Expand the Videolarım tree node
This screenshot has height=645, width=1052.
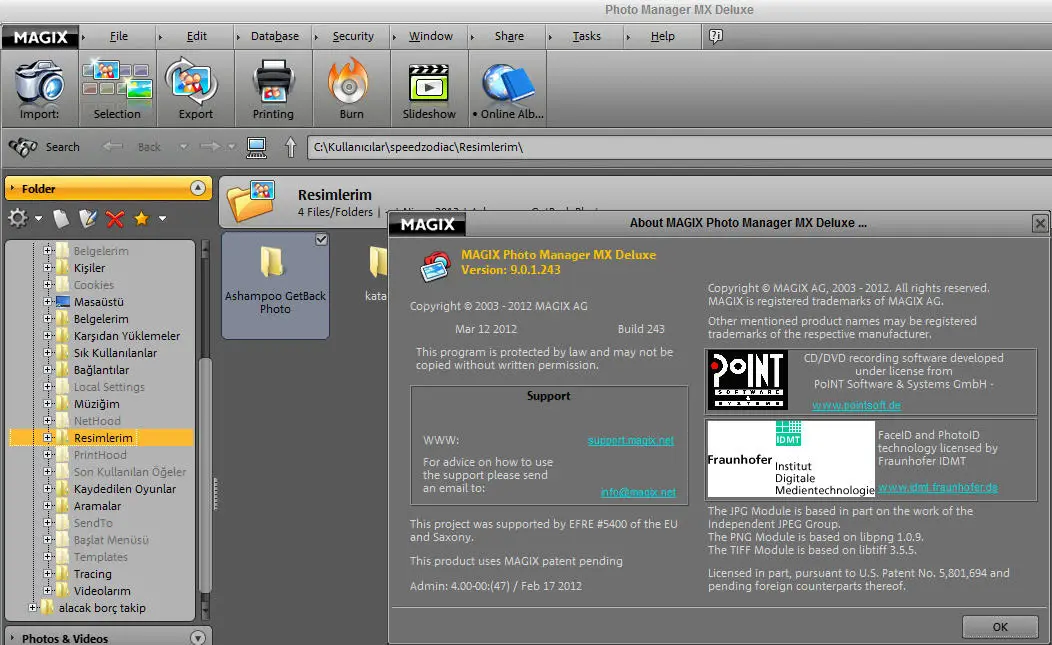(x=48, y=591)
